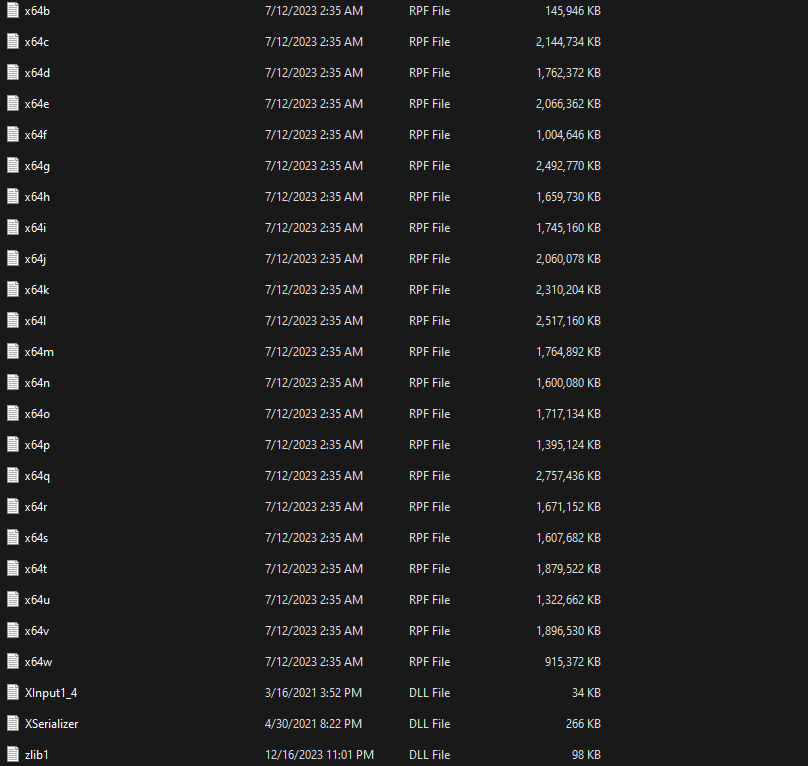Select the x64j file entry

coord(36,259)
